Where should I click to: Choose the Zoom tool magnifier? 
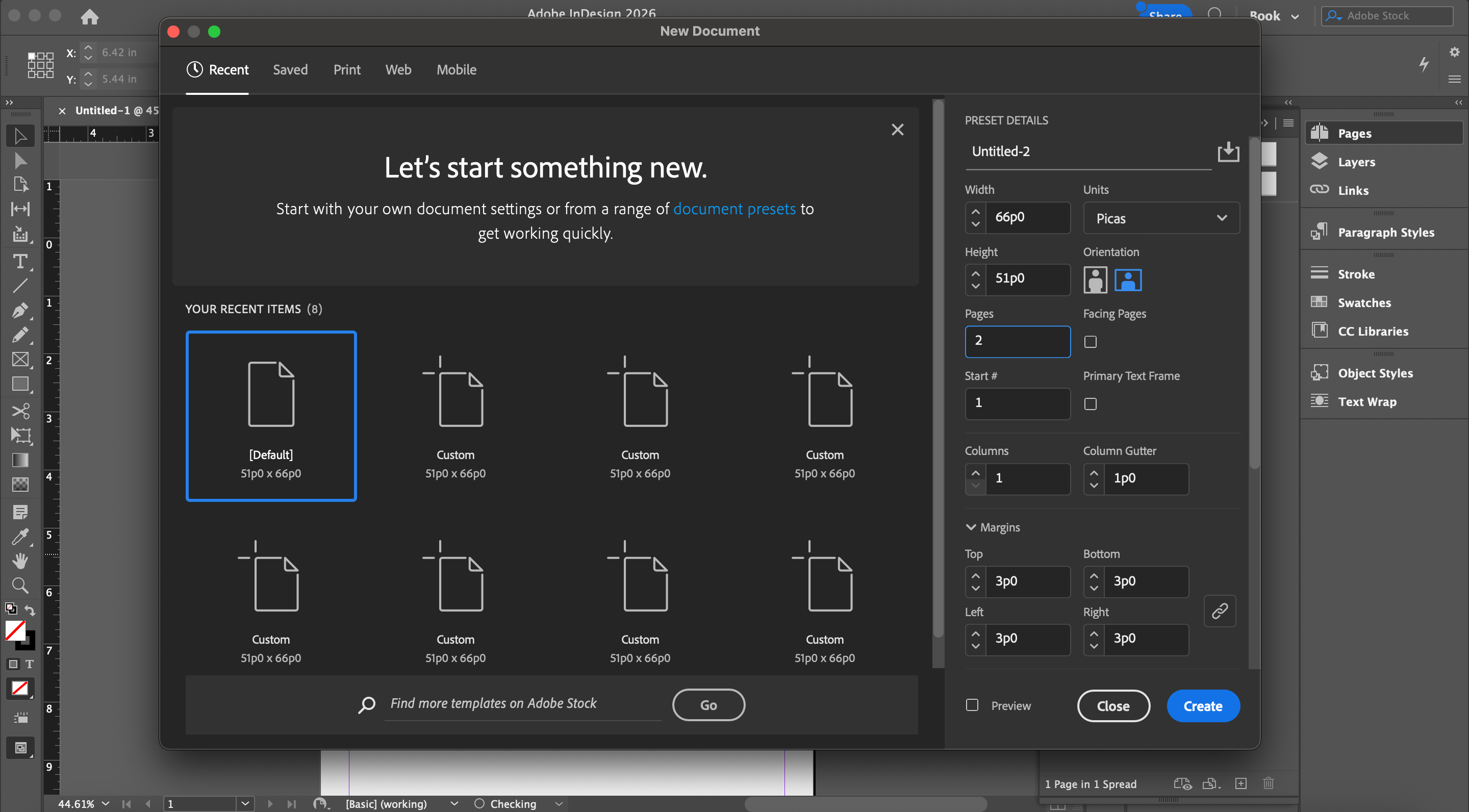[x=20, y=586]
